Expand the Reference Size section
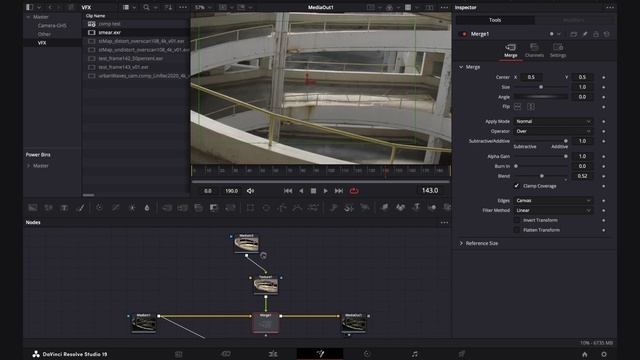 pyautogui.click(x=461, y=243)
